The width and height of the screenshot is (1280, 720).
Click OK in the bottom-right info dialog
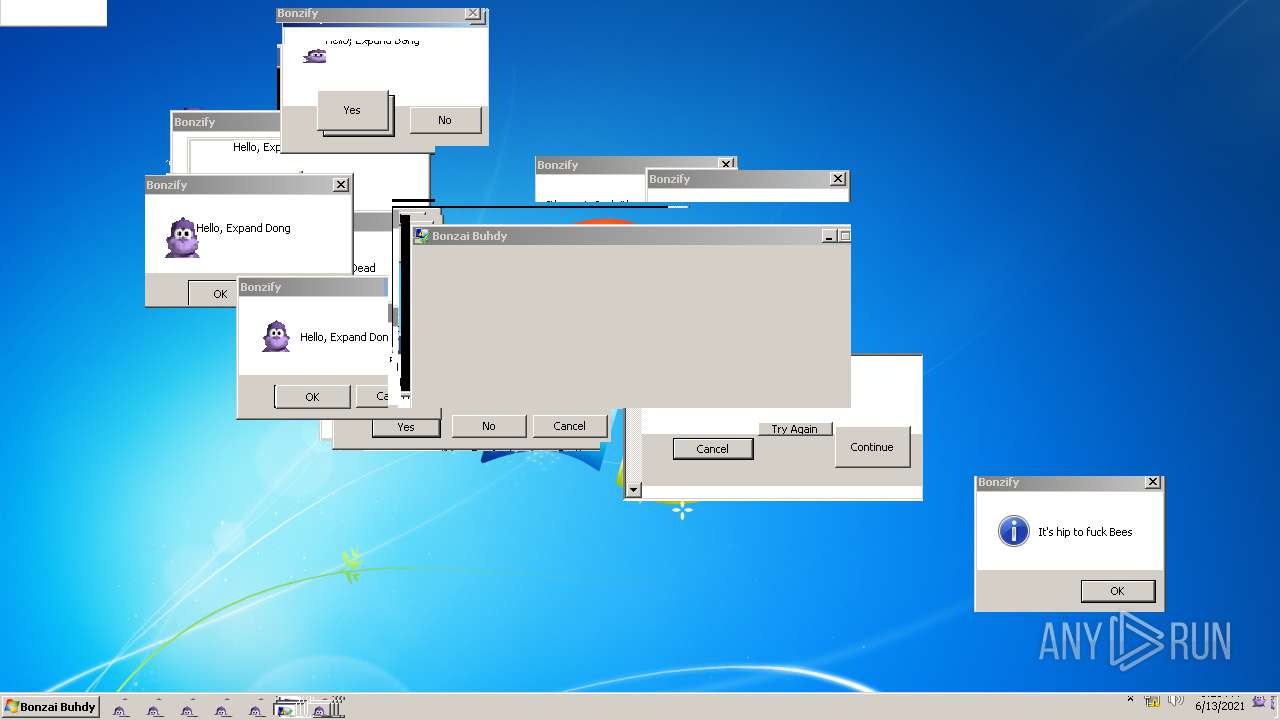(1117, 591)
